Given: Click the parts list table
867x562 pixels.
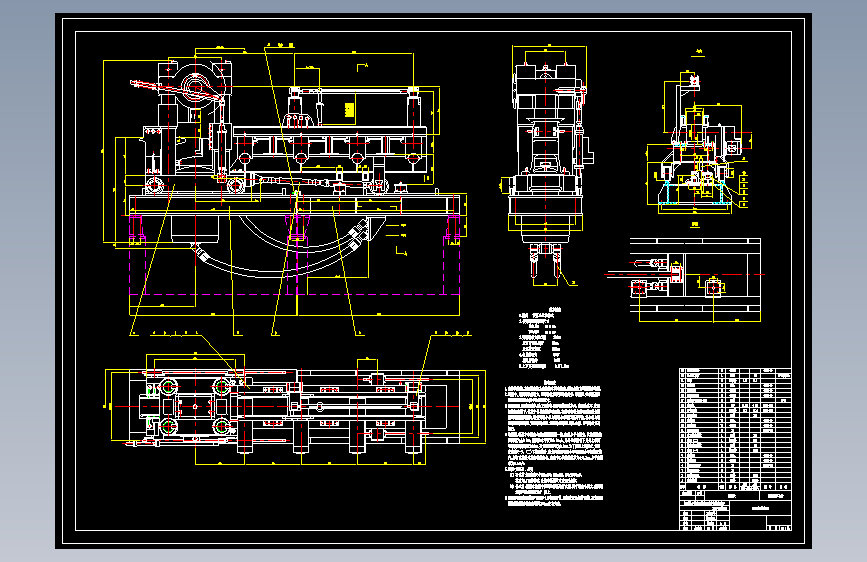Looking at the screenshot, I should click(735, 429).
